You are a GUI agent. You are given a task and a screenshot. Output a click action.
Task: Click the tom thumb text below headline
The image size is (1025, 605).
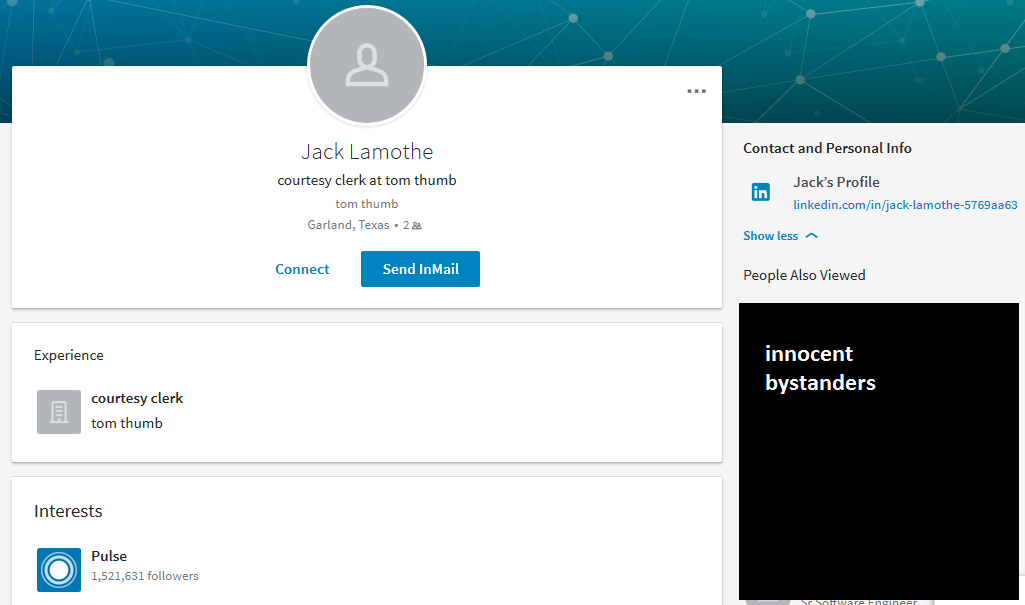pyautogui.click(x=367, y=204)
